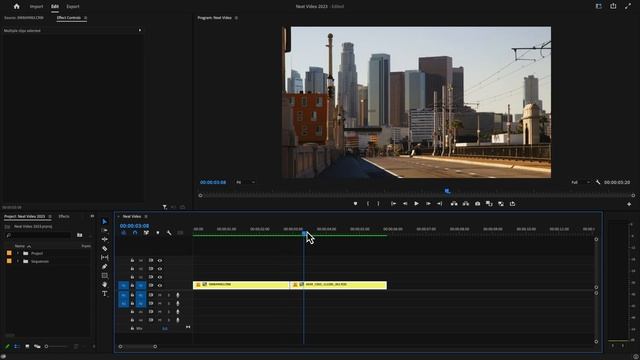Click the Project panel search field
The image size is (640, 360).
[39, 235]
